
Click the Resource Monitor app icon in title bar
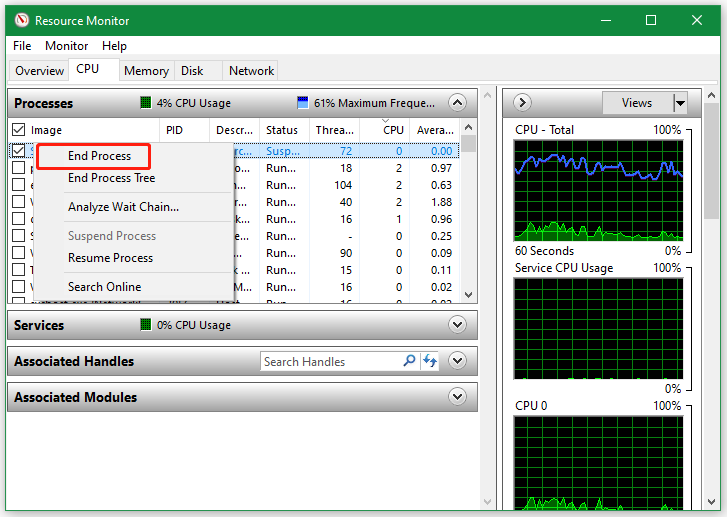tap(21, 20)
